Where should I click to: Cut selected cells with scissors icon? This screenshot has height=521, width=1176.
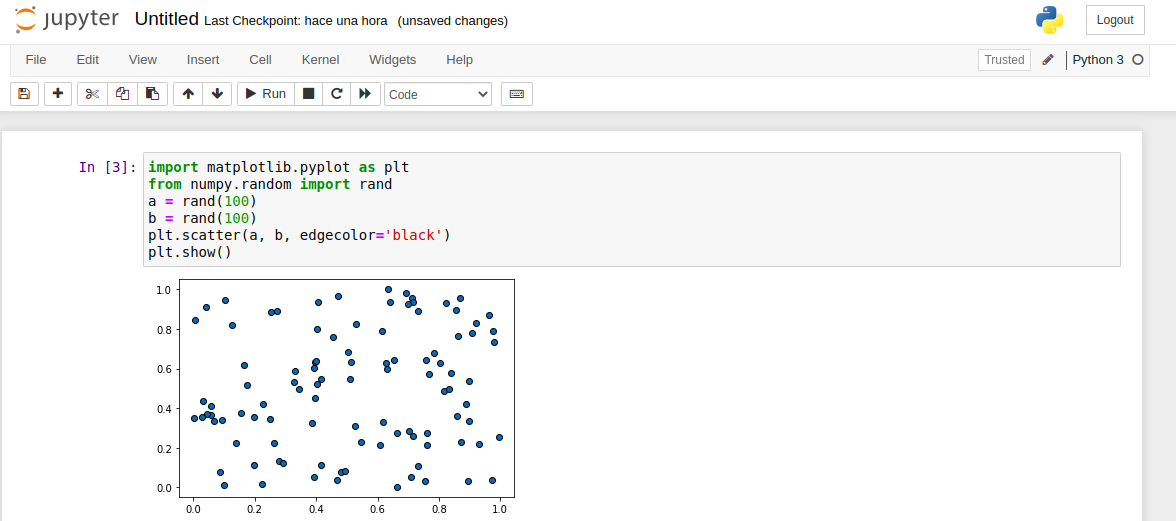(x=92, y=94)
